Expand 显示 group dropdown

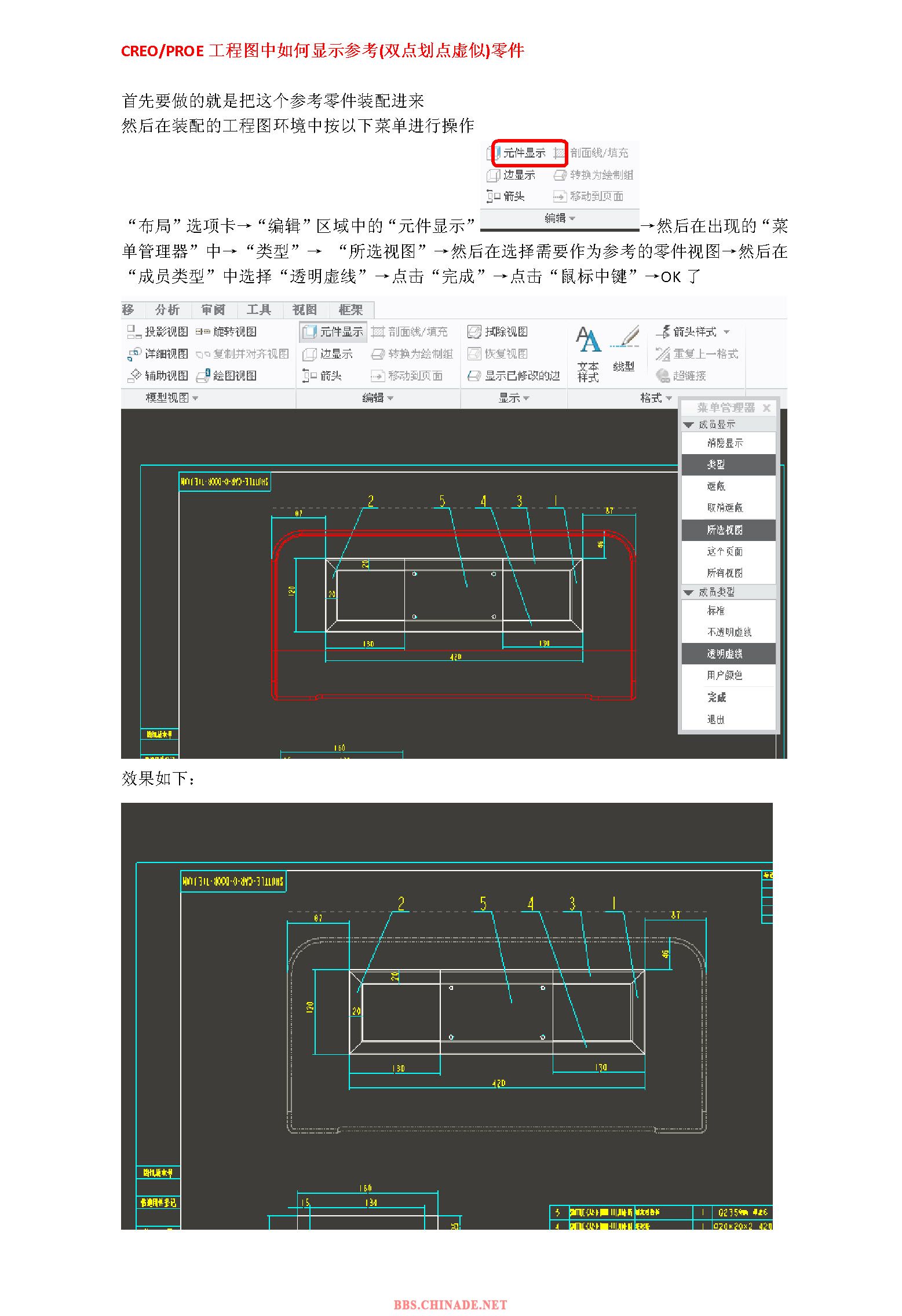(514, 398)
